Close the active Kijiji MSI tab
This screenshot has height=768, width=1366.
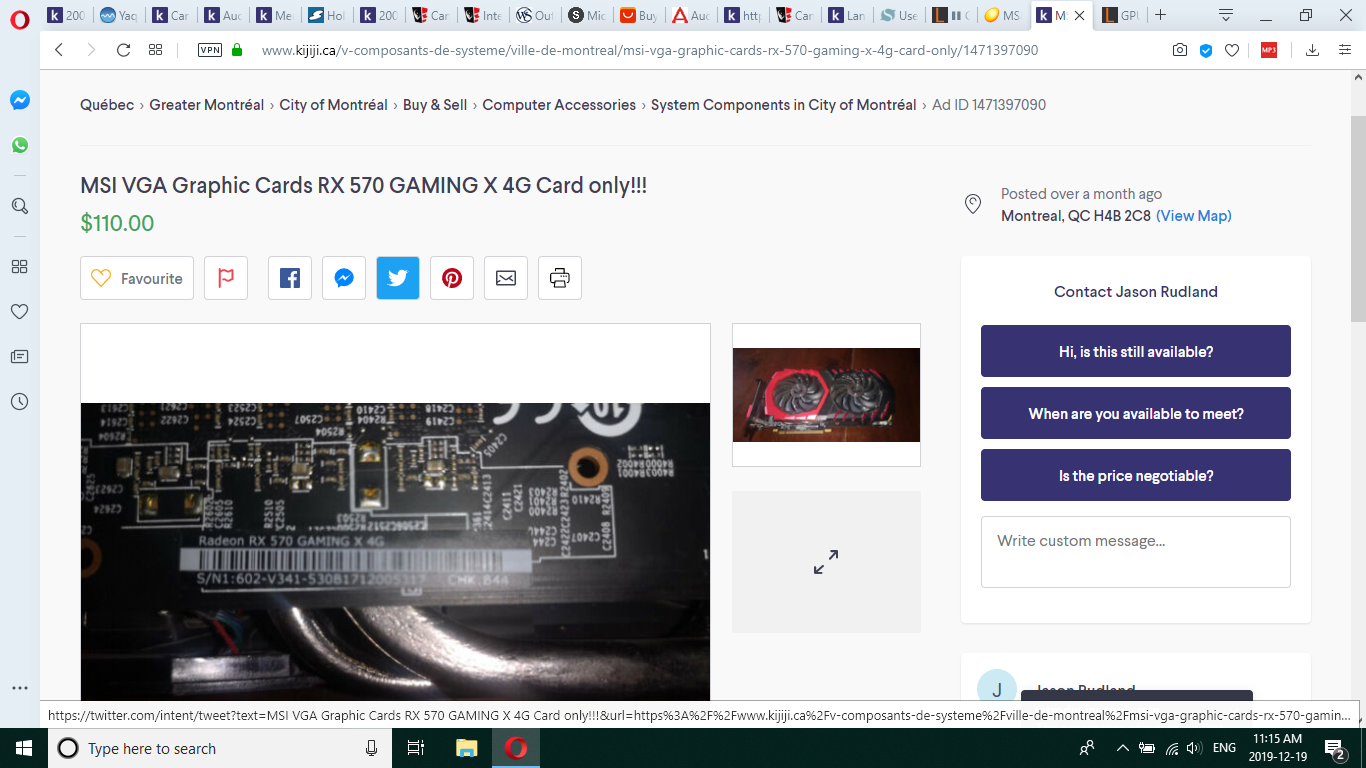click(1079, 16)
